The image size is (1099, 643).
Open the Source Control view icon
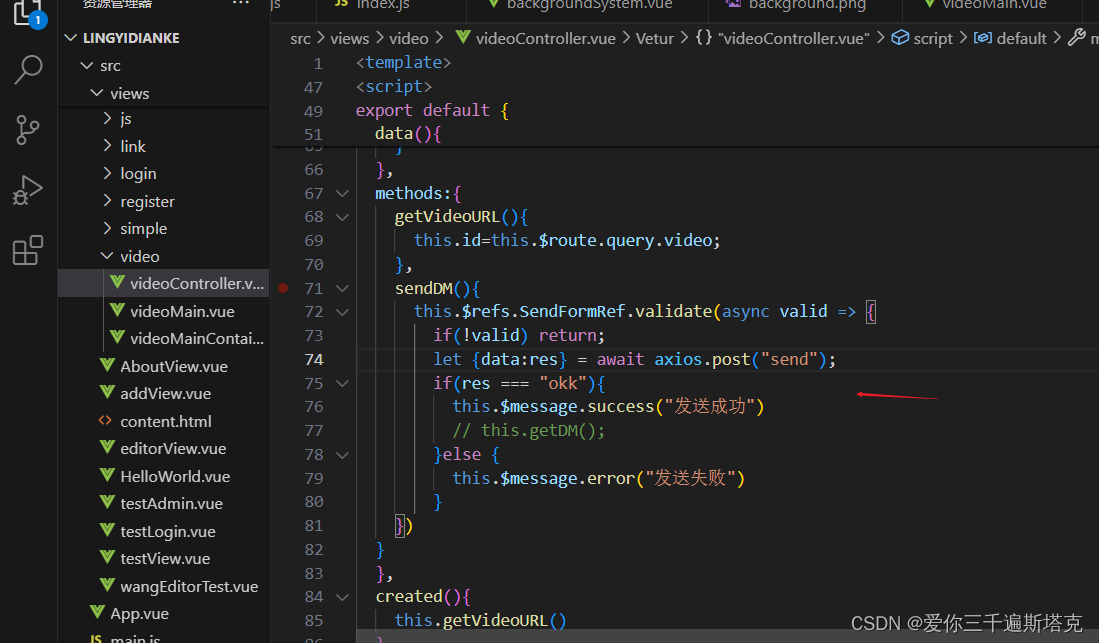point(27,130)
